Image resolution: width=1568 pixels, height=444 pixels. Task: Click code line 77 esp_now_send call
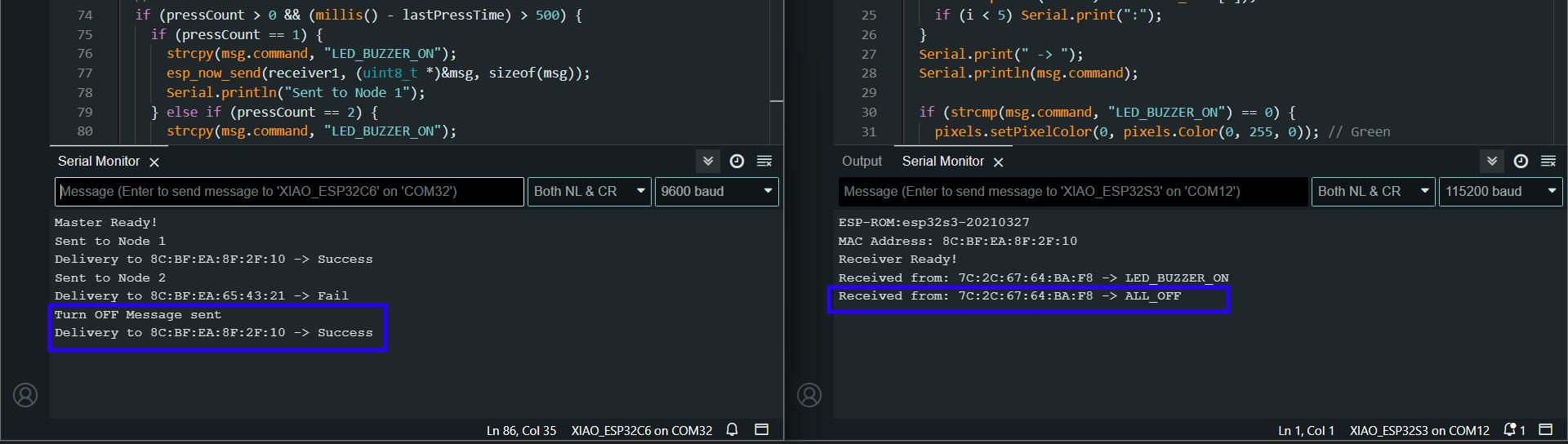(378, 73)
